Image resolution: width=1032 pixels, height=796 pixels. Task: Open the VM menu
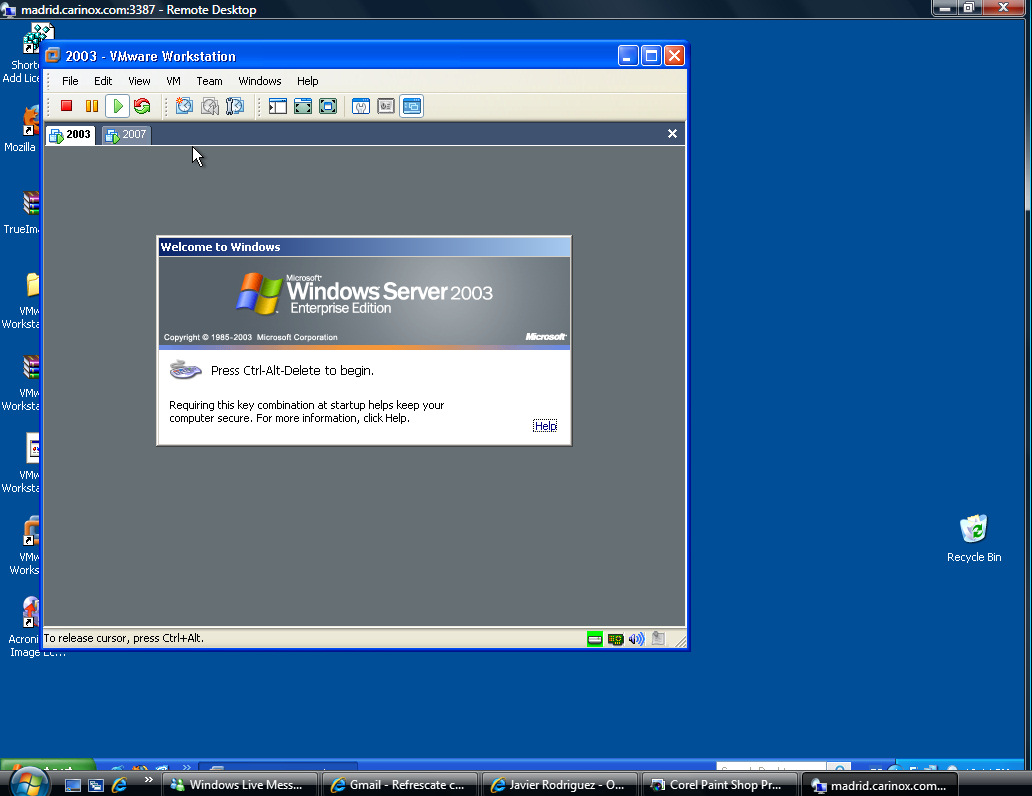tap(174, 81)
